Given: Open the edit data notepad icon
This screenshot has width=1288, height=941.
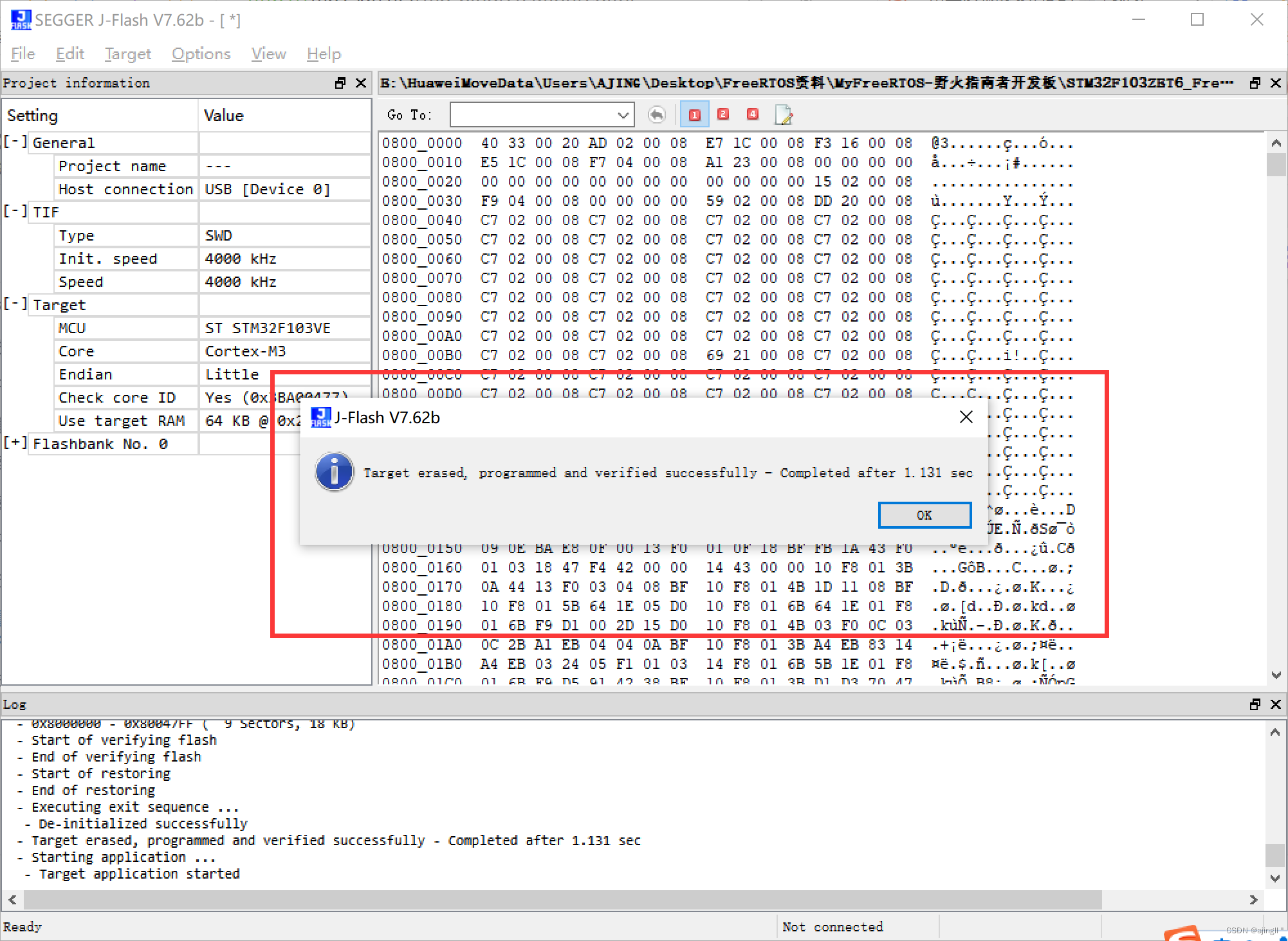Looking at the screenshot, I should tap(783, 114).
